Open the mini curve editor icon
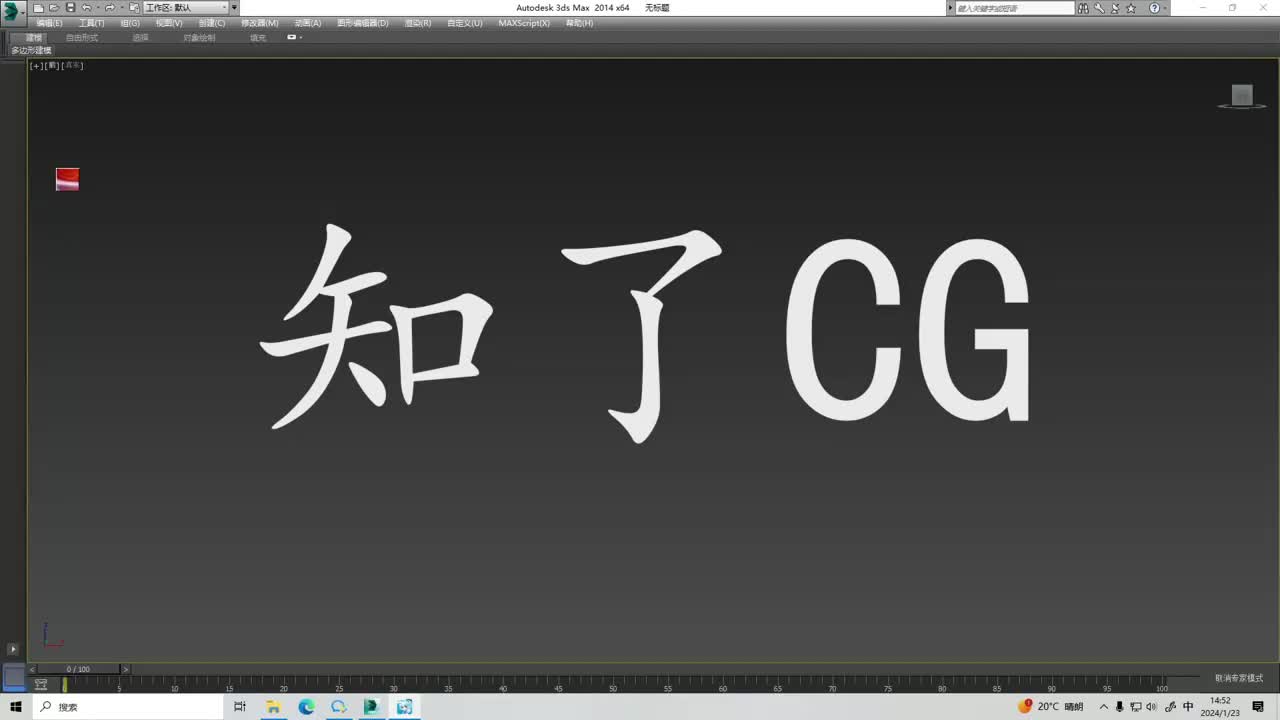 click(x=41, y=685)
